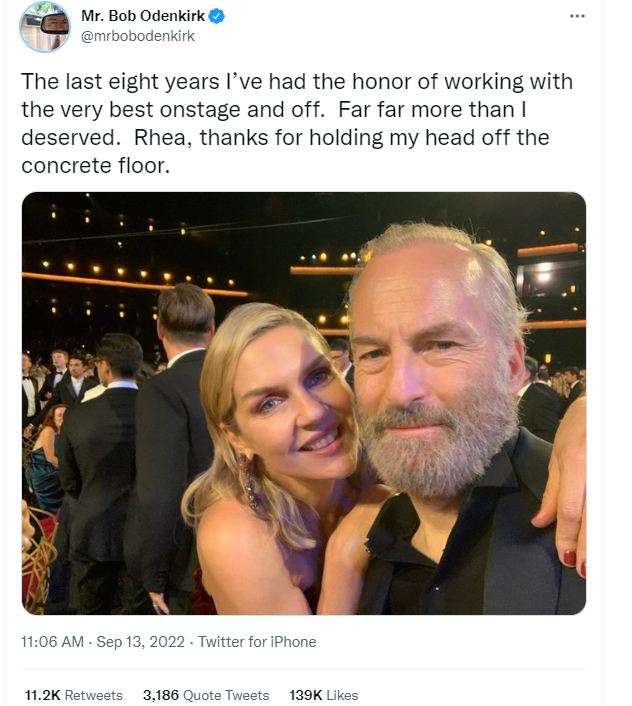Click the 11:06 AM timestamp
This screenshot has width=632, height=706.
point(52,642)
